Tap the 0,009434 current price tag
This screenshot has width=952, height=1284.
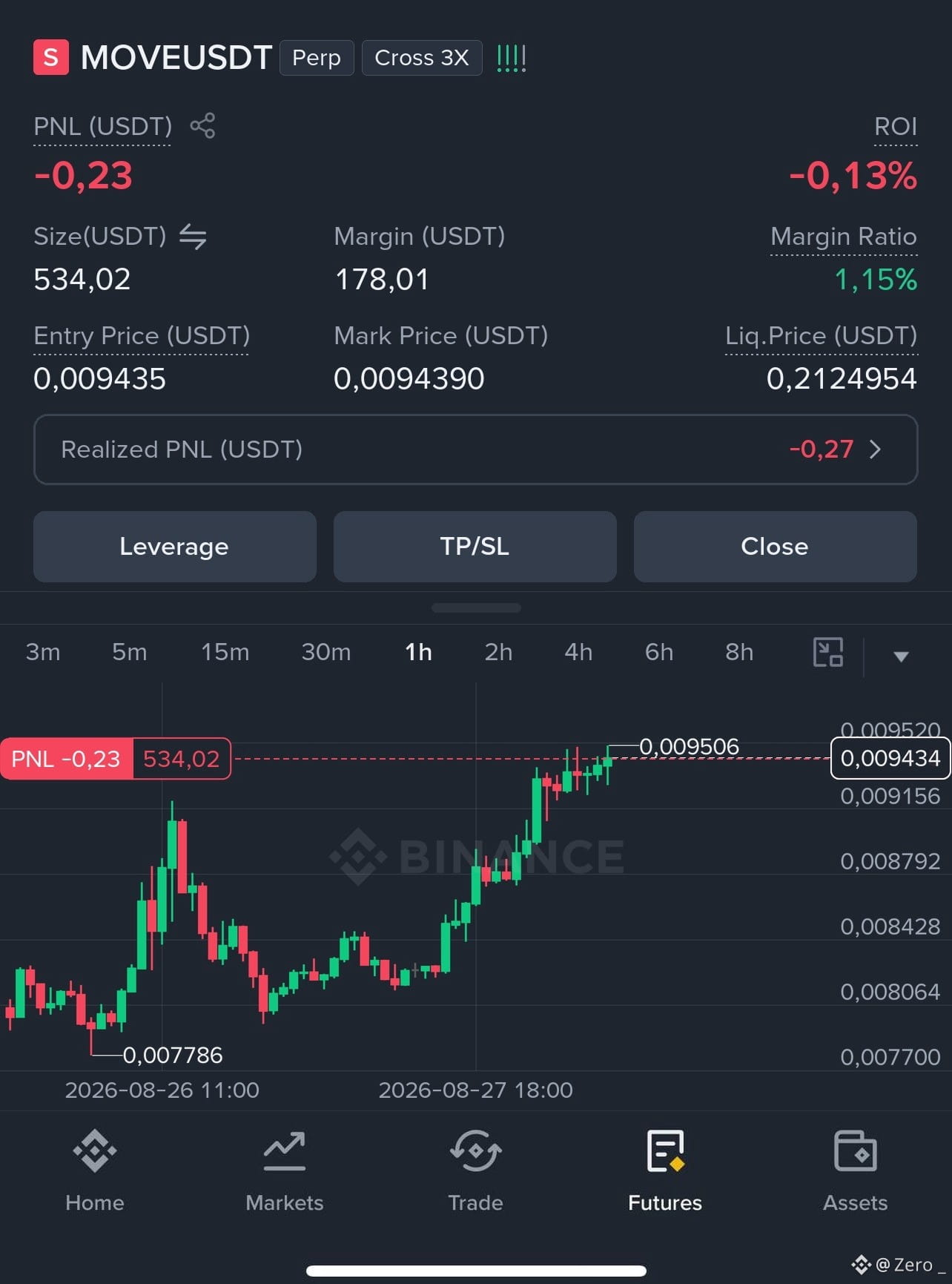(x=890, y=758)
